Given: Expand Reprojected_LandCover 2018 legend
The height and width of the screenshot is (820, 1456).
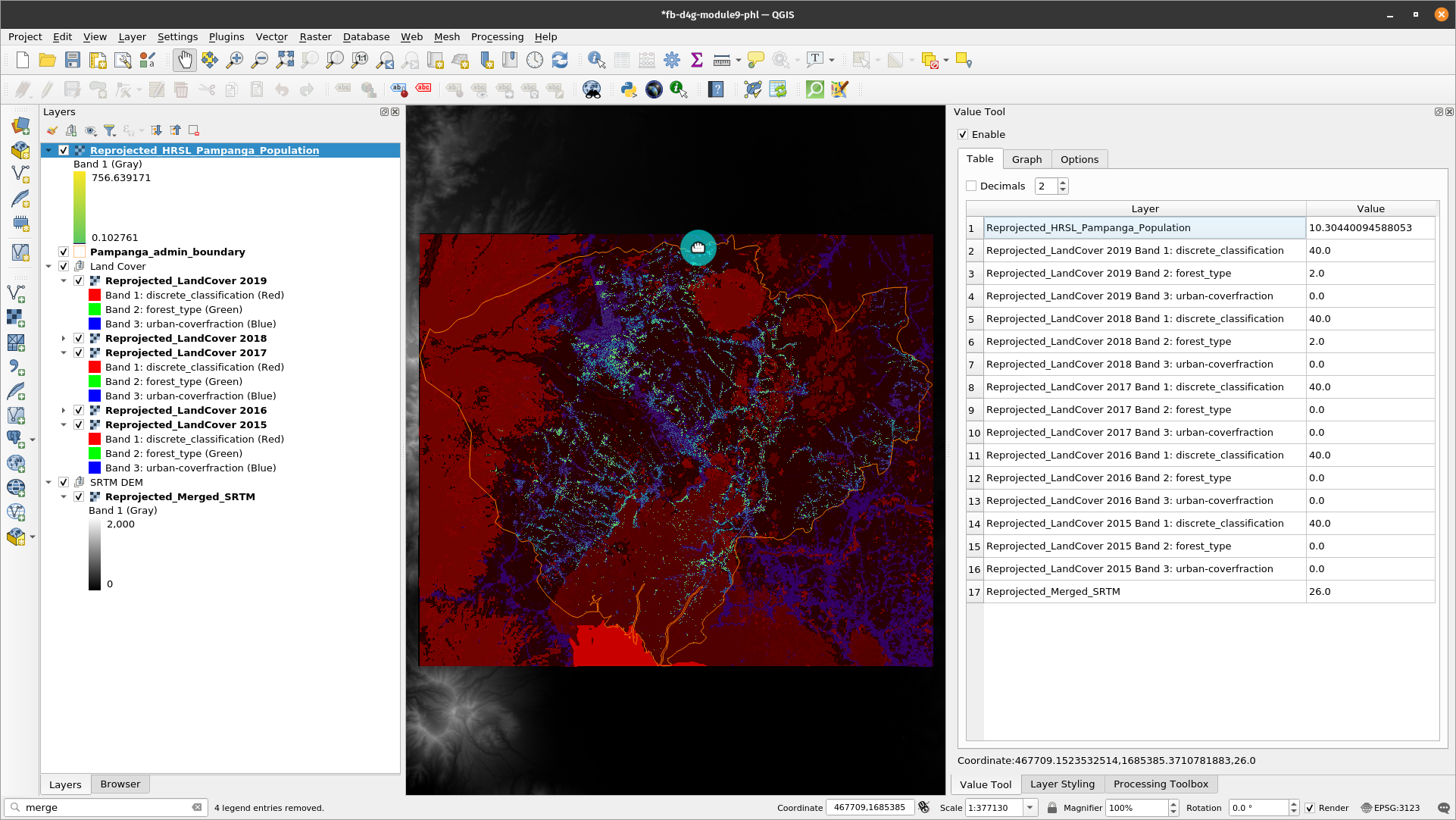Looking at the screenshot, I should pos(64,338).
